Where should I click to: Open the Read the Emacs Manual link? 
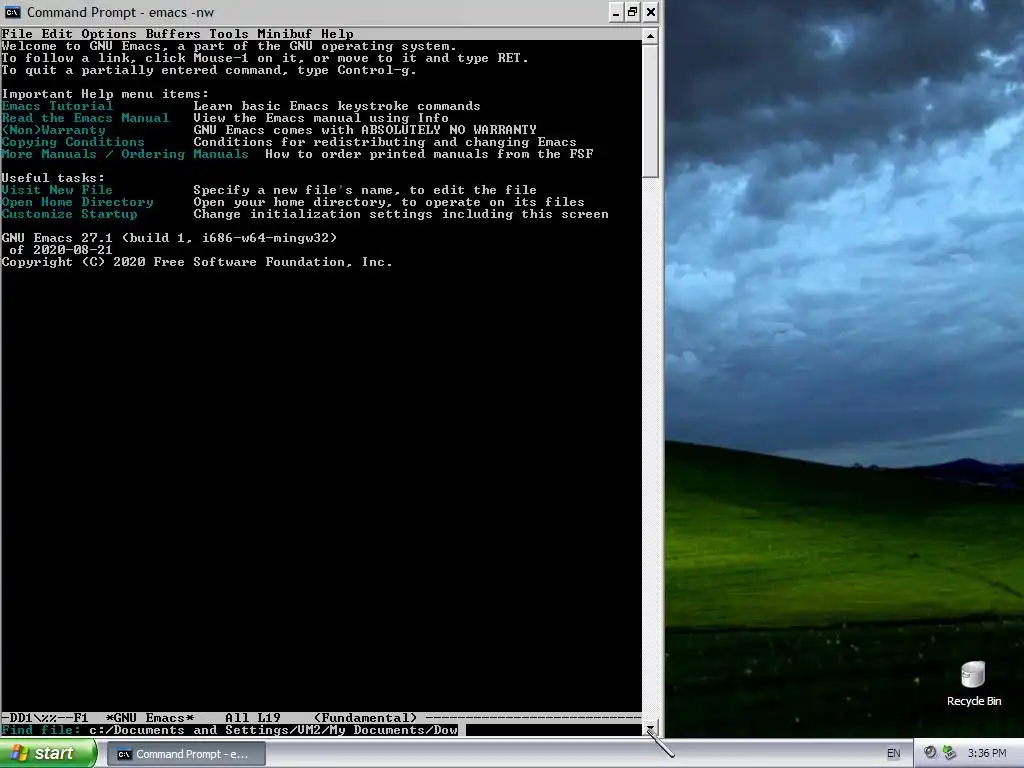click(86, 118)
